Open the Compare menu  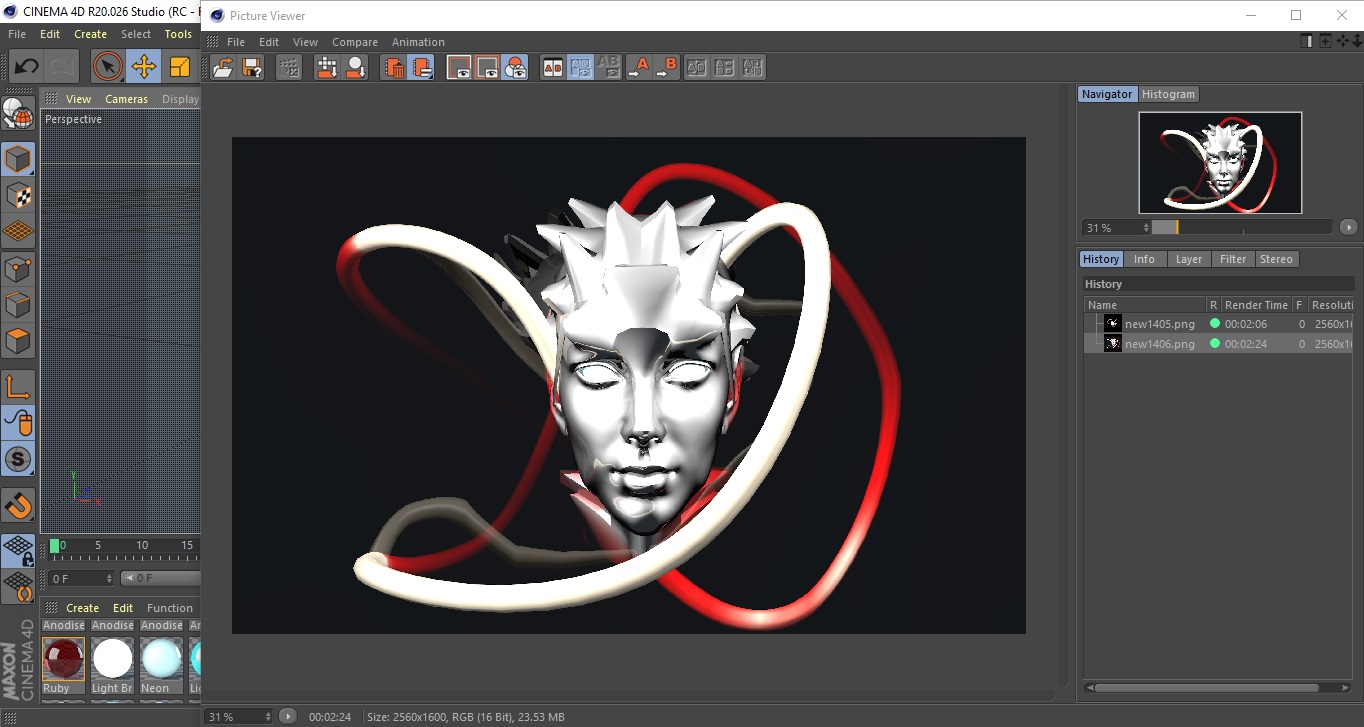354,42
